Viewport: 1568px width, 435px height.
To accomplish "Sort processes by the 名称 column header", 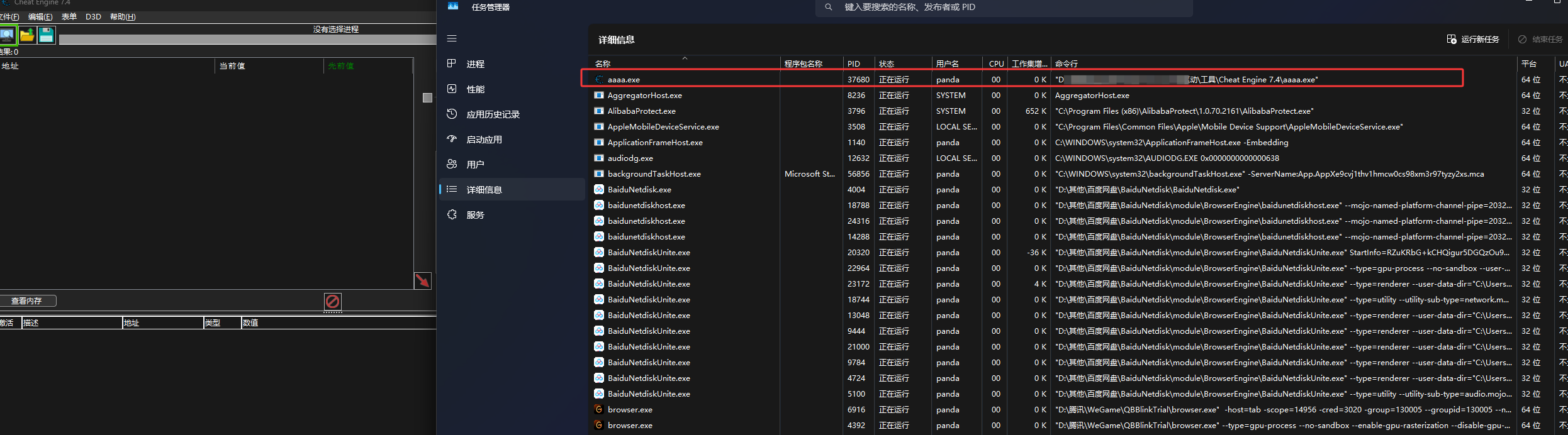I will tap(685, 63).
